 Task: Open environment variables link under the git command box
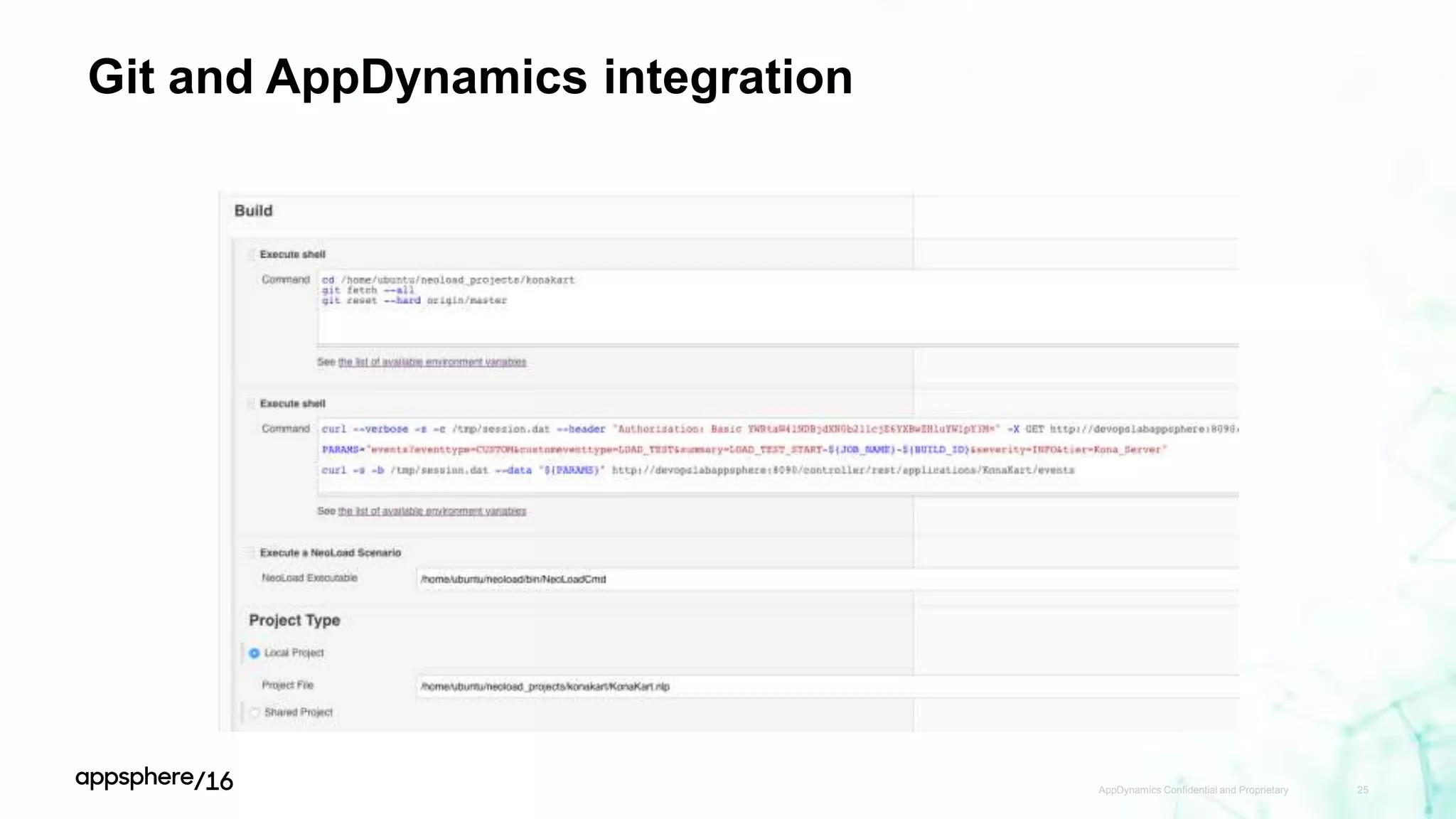coord(432,362)
